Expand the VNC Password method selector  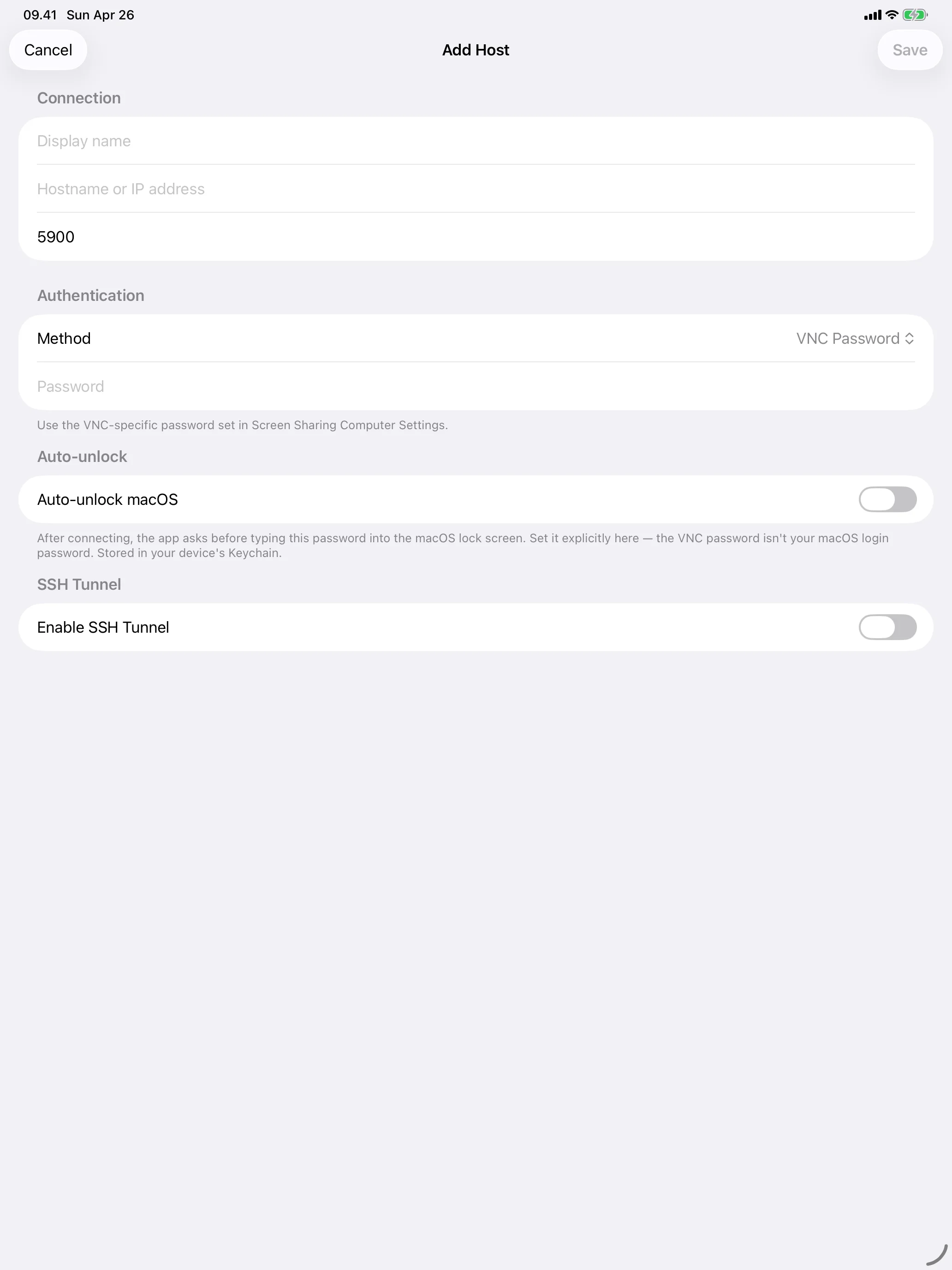(x=848, y=338)
